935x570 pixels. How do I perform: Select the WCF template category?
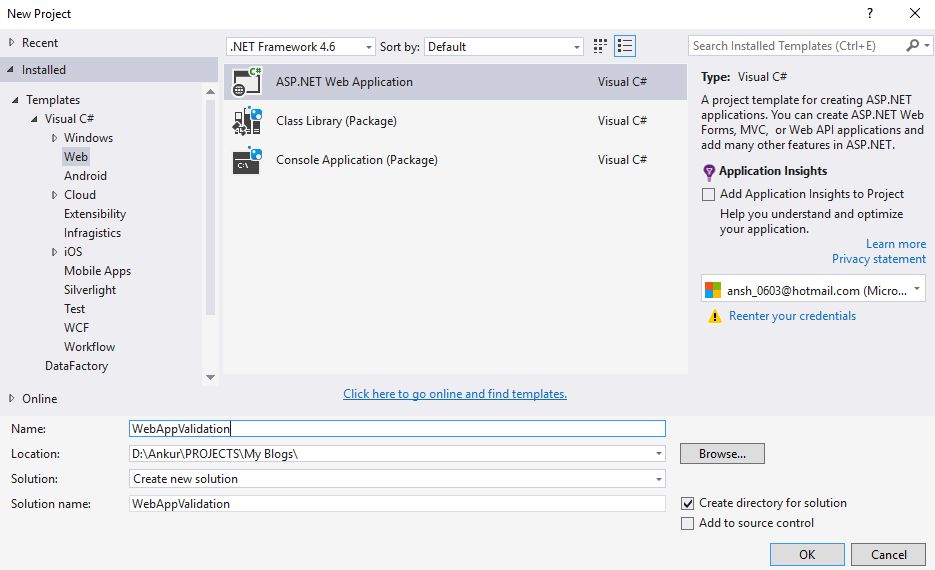[x=76, y=328]
